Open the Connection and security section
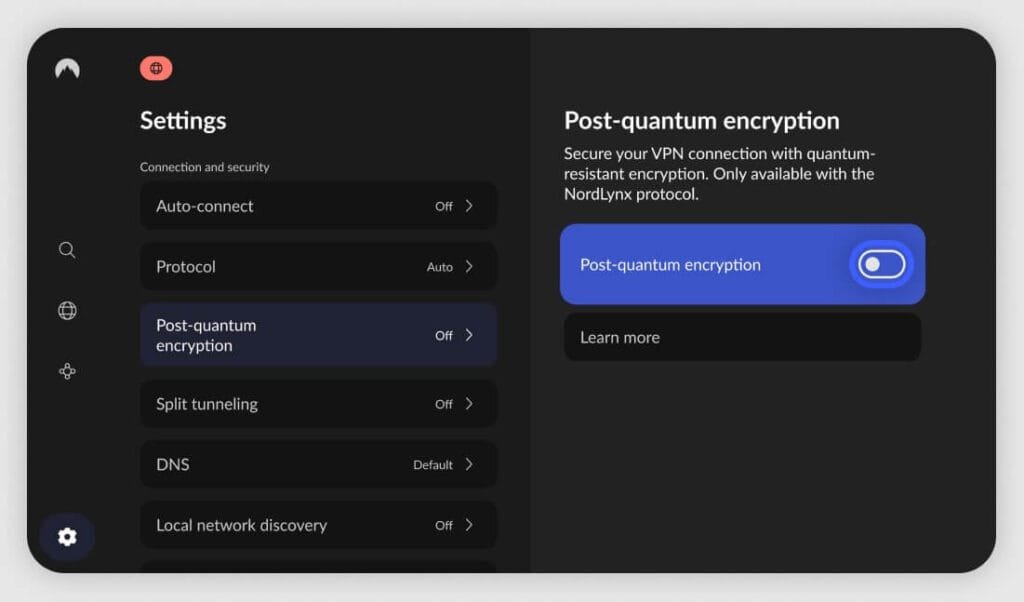The width and height of the screenshot is (1024, 602). (205, 167)
